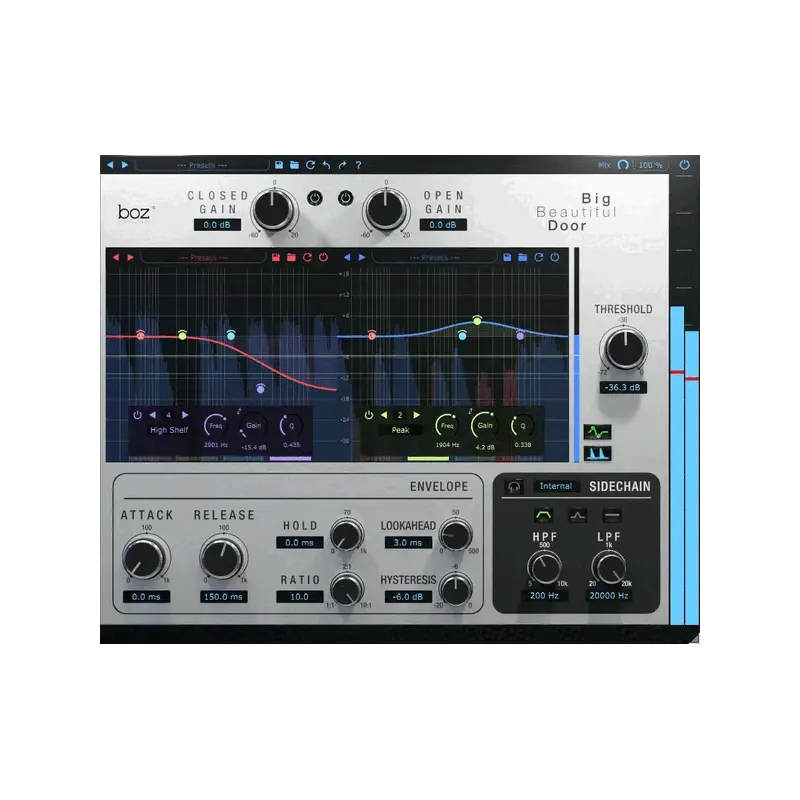Open the red closed EQ preset folder

(x=291, y=257)
